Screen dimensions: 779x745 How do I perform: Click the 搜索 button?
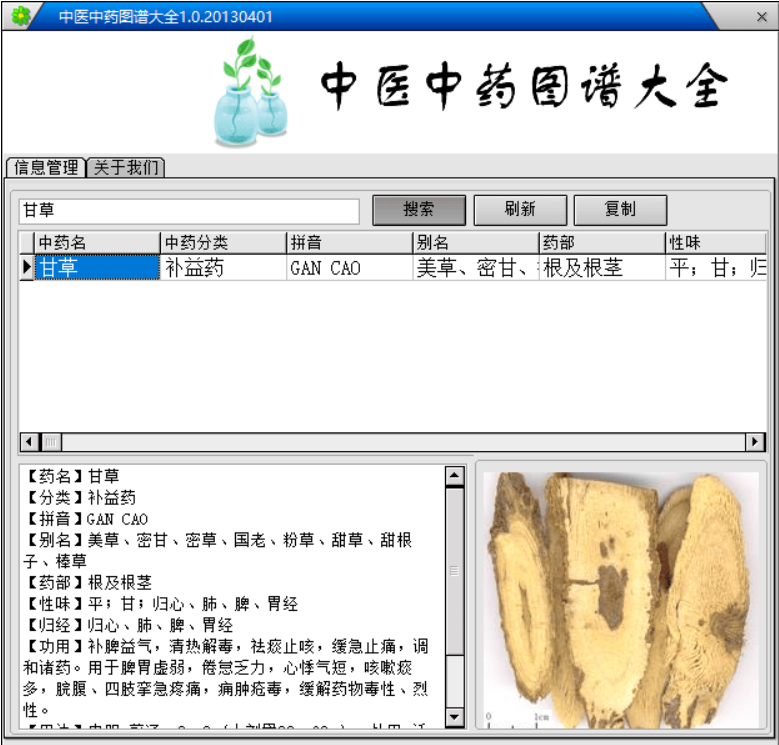[x=419, y=210]
